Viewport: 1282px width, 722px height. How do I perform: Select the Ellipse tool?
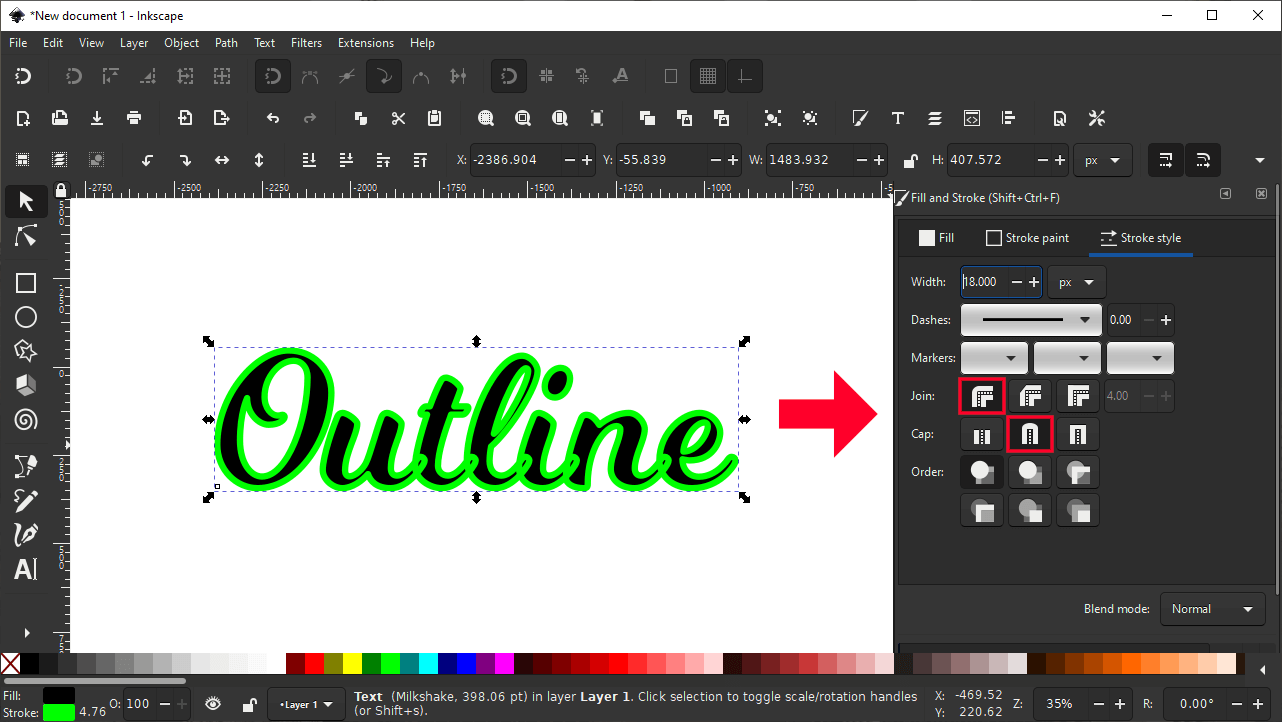pyautogui.click(x=26, y=317)
